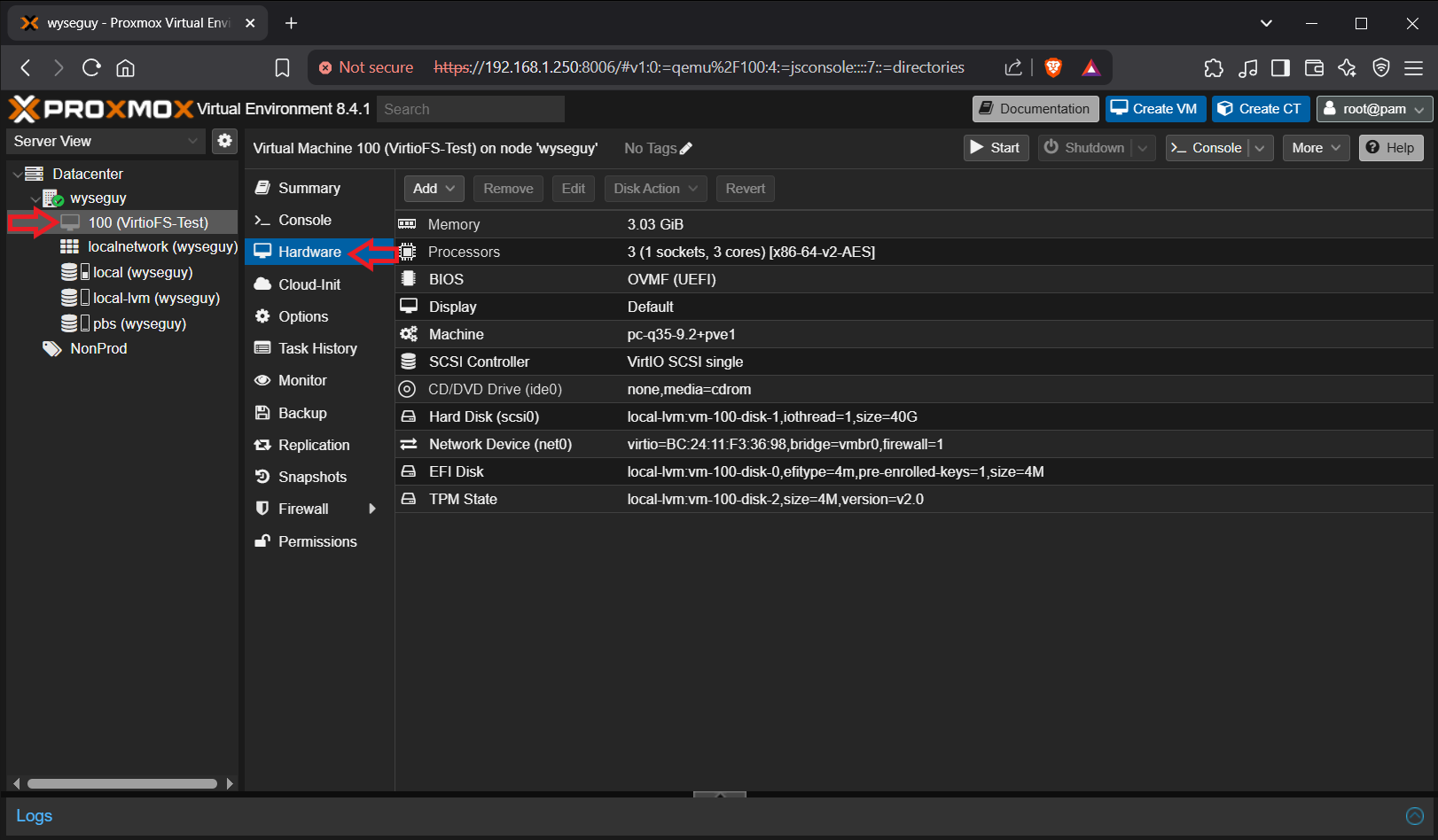
Task: Open the Documentation button
Action: pos(1036,109)
